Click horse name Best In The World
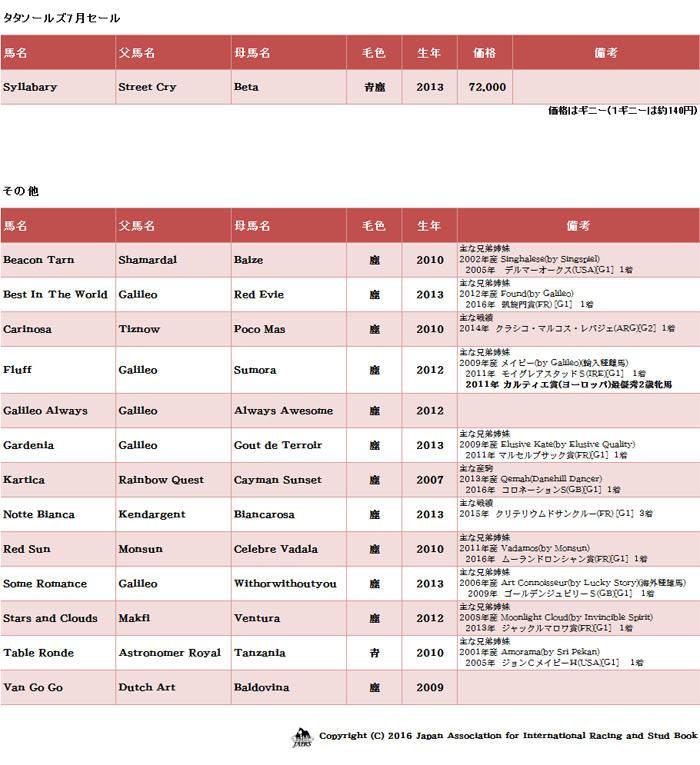Viewport: 700px width, 765px height. coord(55,294)
